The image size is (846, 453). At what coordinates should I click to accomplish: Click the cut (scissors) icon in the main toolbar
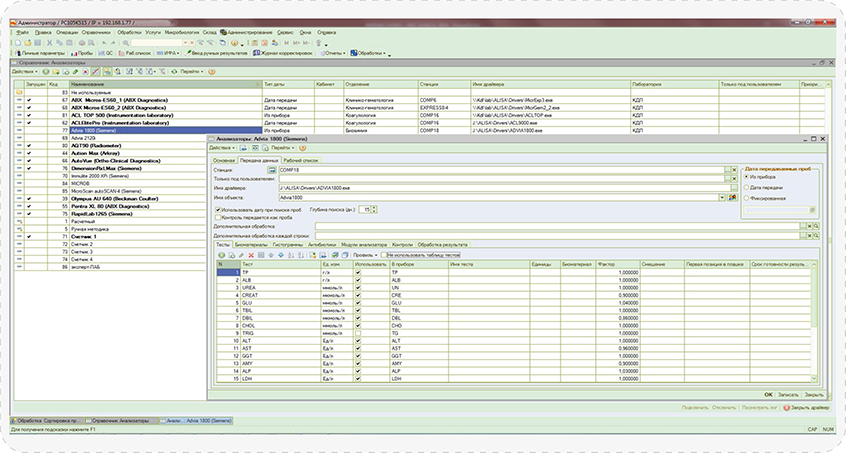coord(50,43)
